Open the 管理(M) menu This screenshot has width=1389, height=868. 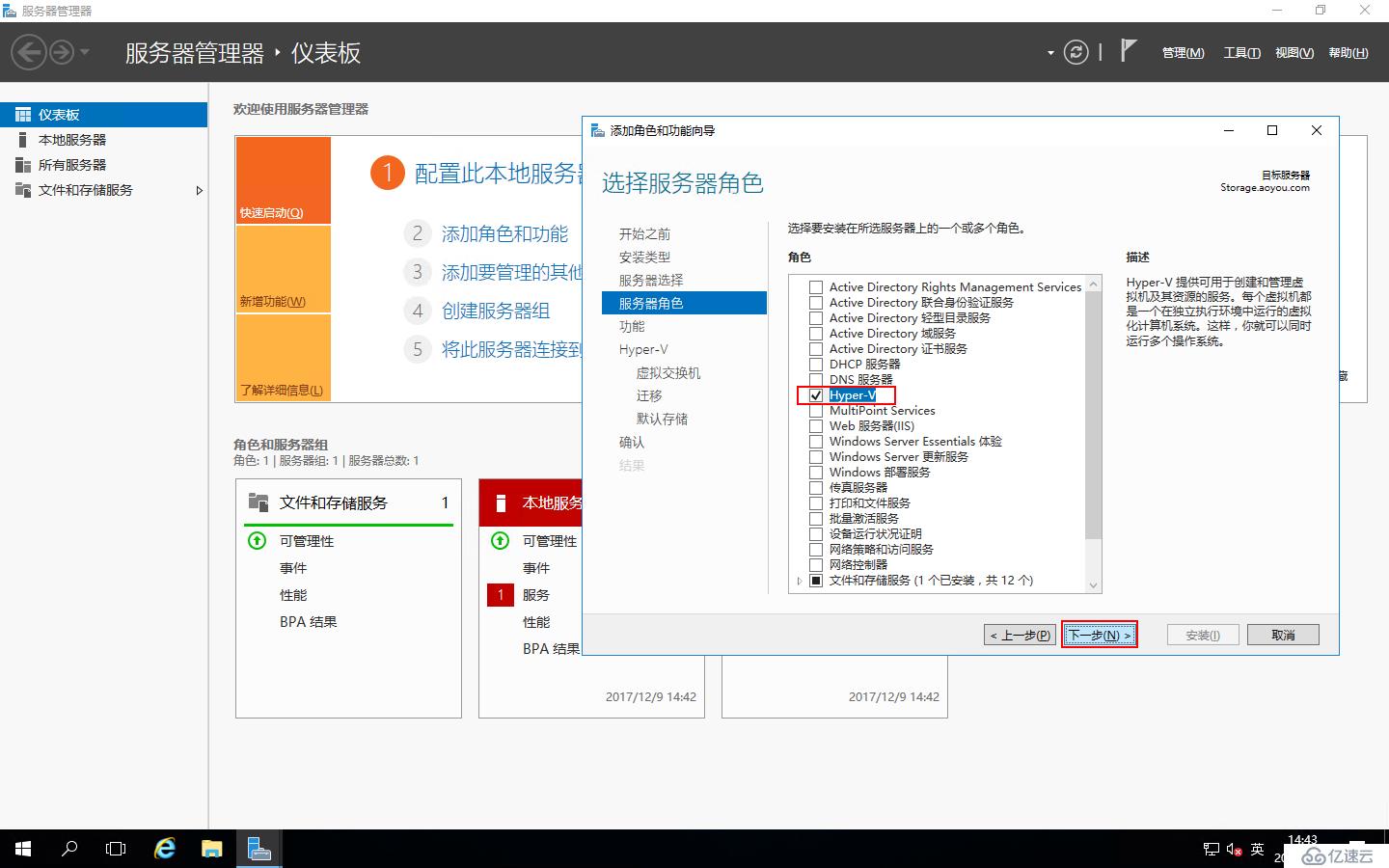[x=1183, y=53]
